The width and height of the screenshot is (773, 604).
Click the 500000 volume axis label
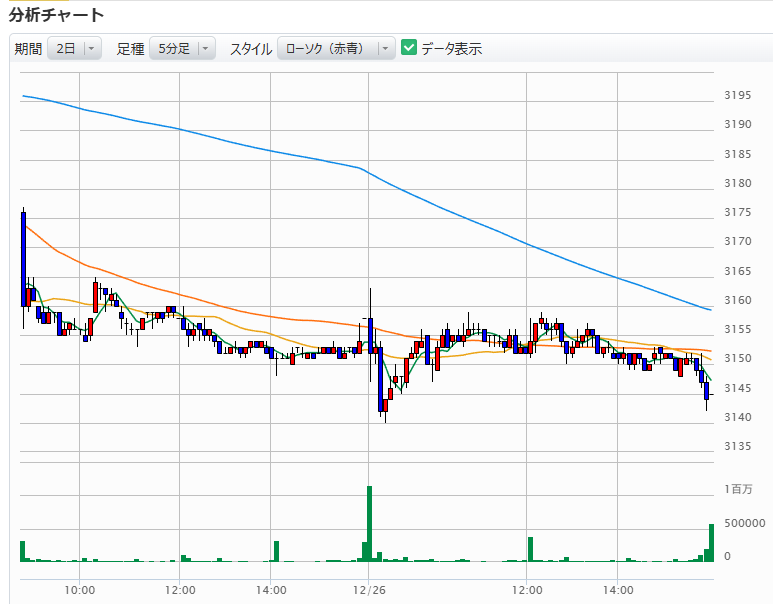(745, 523)
